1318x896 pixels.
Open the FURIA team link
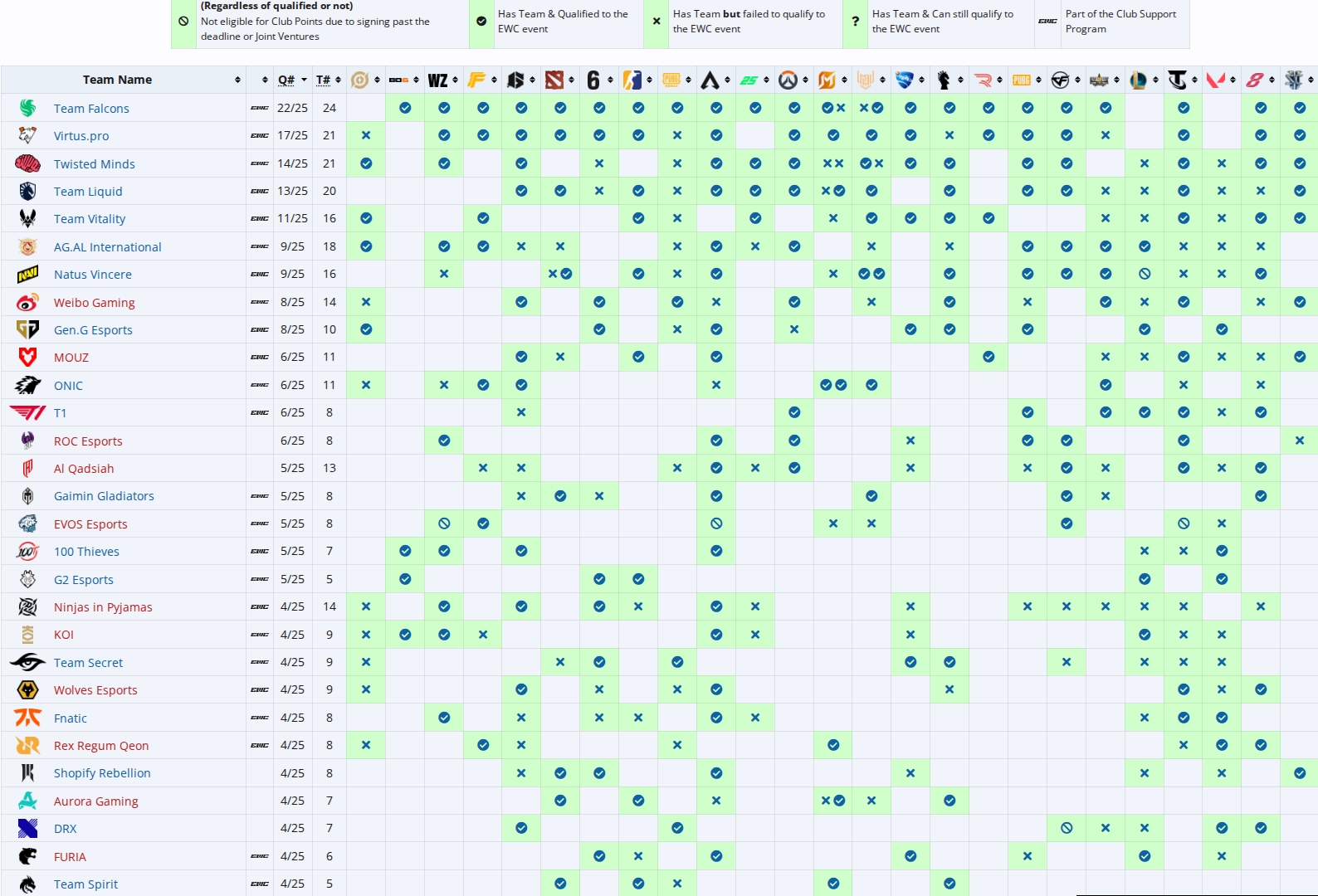click(x=70, y=857)
